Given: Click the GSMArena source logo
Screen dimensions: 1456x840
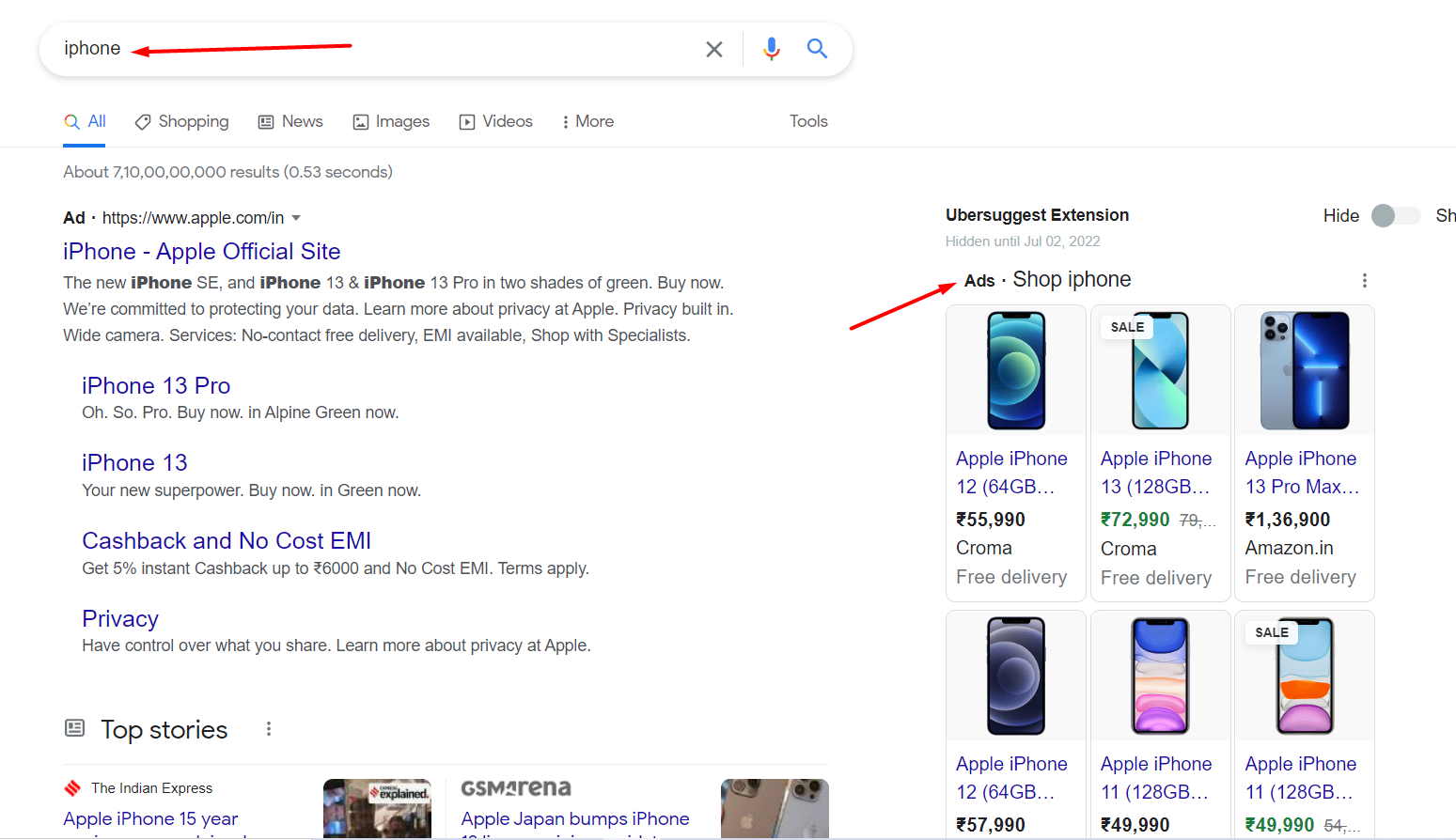Looking at the screenshot, I should (x=516, y=788).
